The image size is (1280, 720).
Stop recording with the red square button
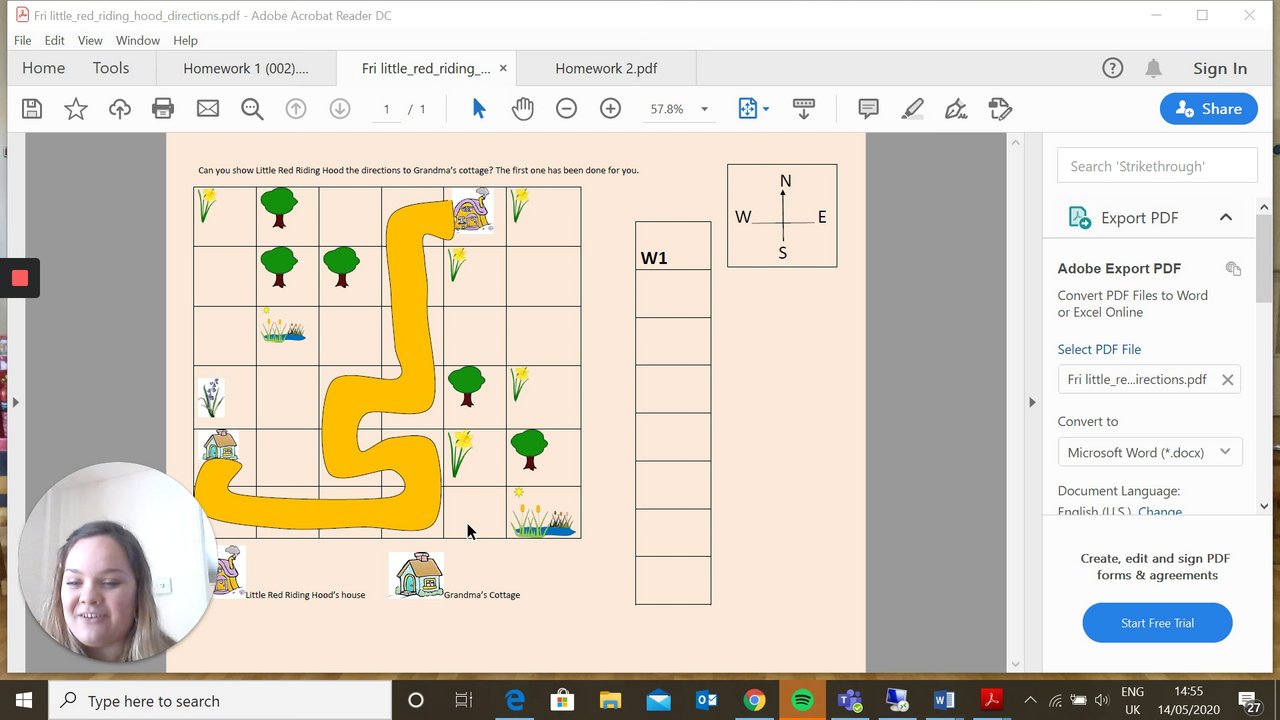pos(19,278)
